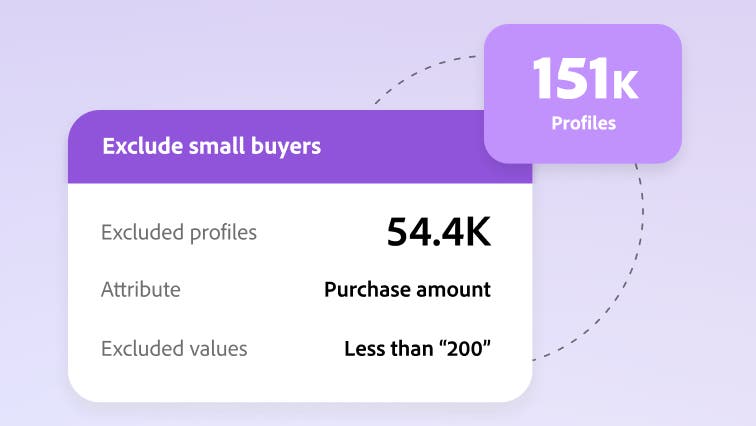The image size is (756, 426).
Task: Click the "Exclude small buyers" header title
Action: (x=211, y=146)
